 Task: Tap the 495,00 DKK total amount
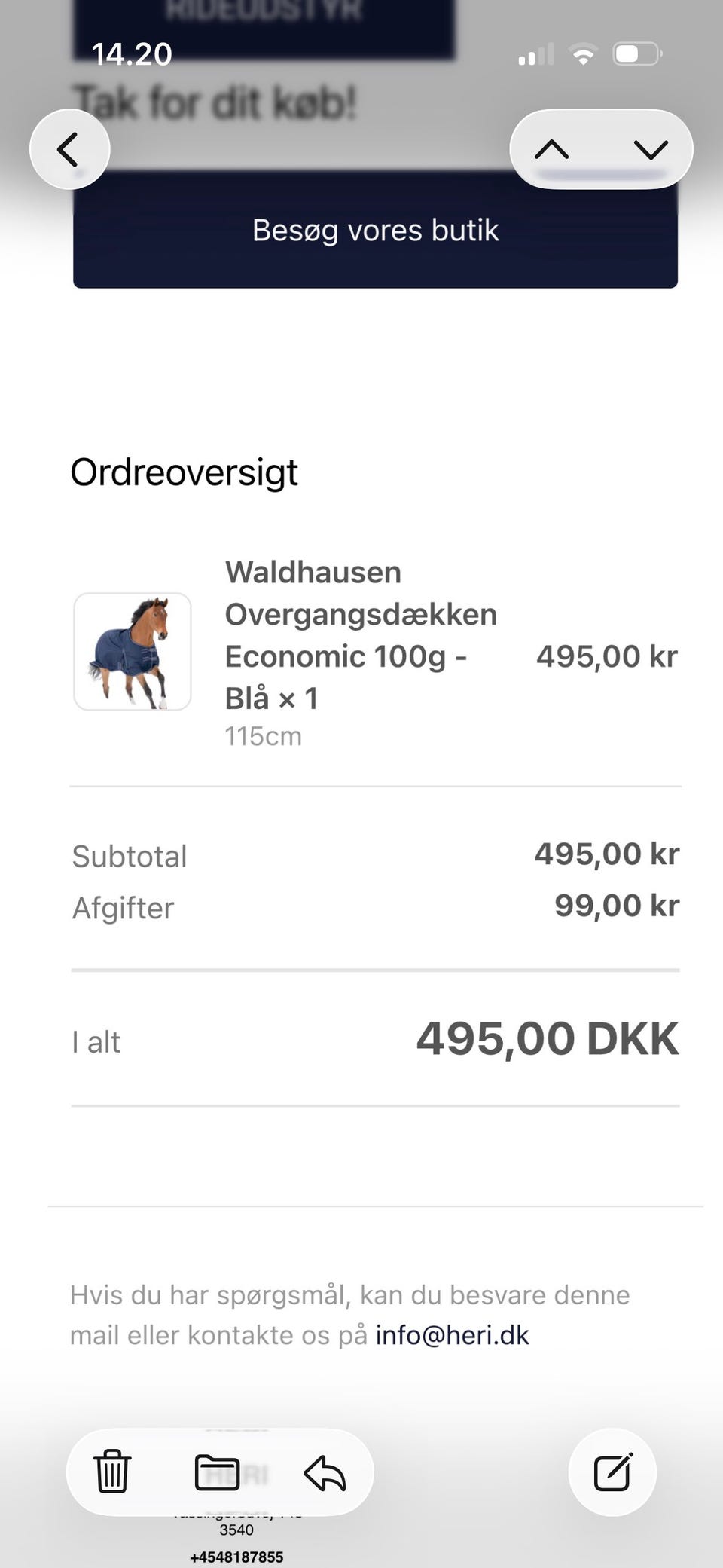[x=548, y=1038]
